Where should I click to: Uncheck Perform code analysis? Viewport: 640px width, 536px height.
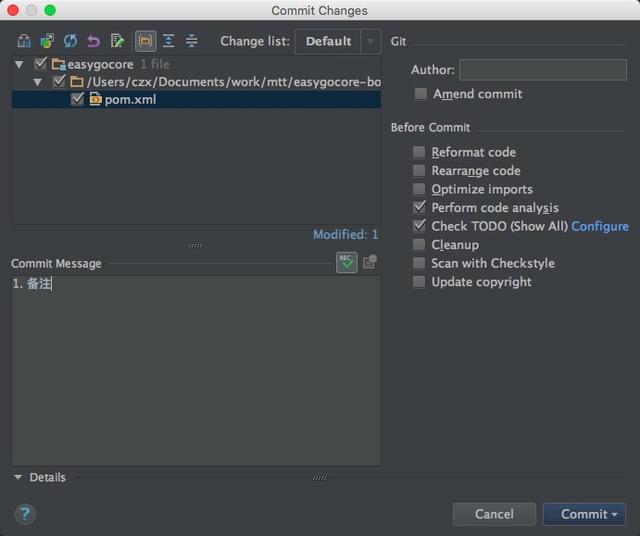coord(419,208)
